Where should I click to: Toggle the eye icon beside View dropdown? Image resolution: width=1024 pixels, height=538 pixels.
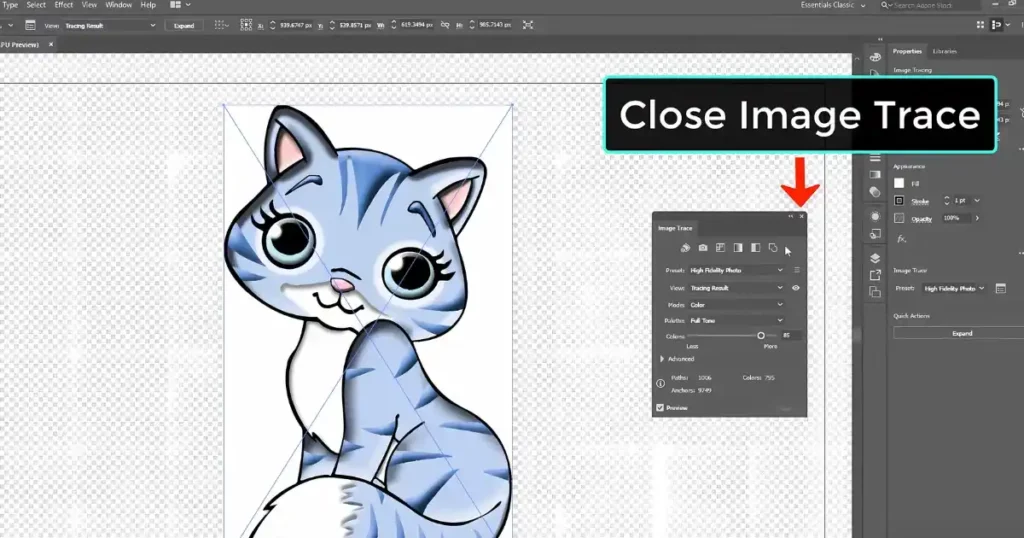click(796, 287)
